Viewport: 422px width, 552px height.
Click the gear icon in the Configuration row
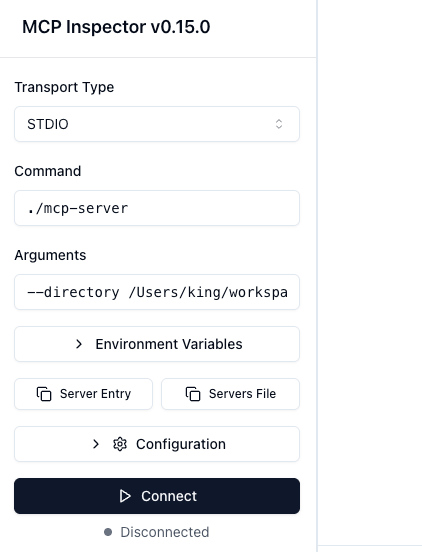coord(120,444)
